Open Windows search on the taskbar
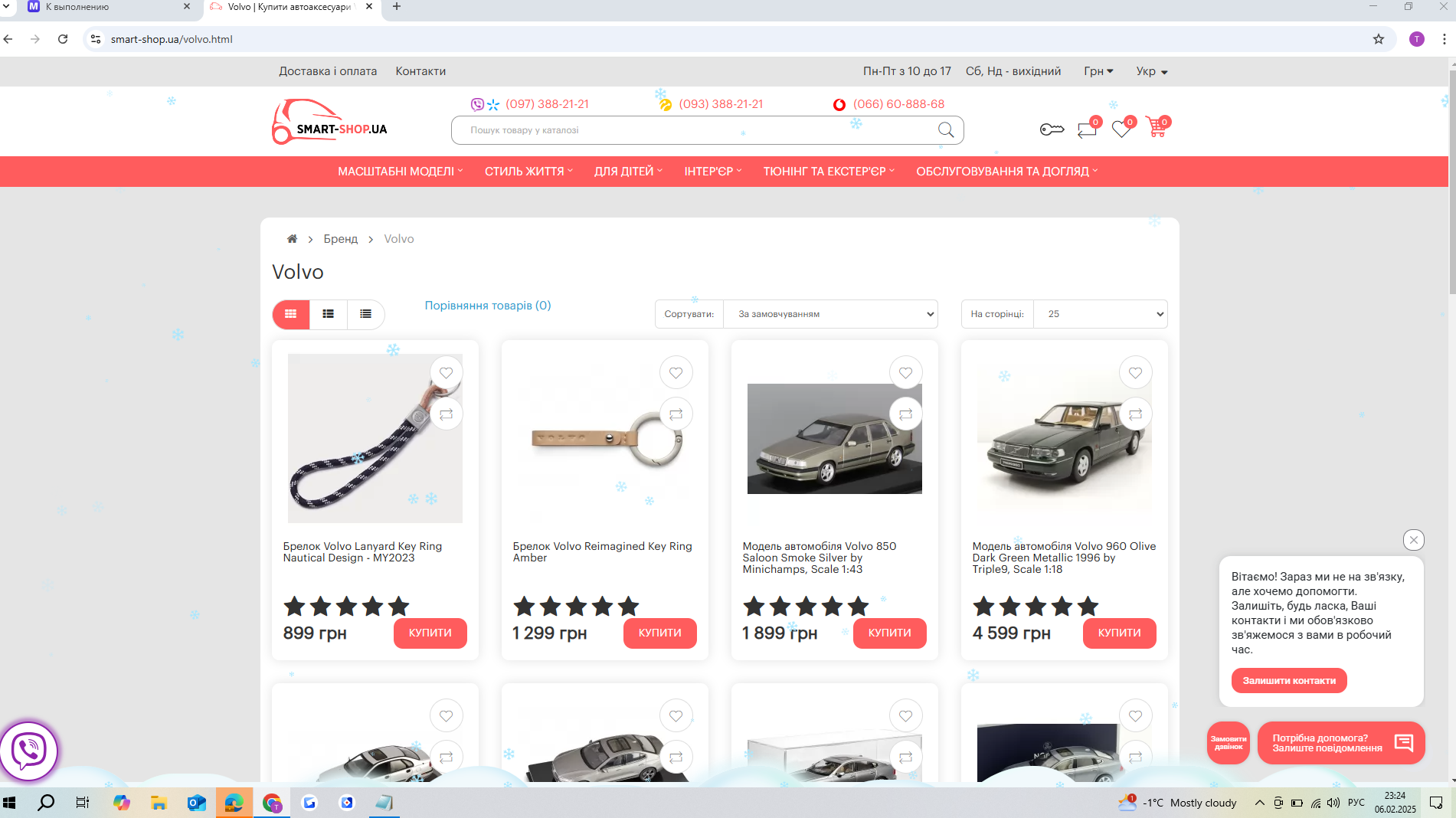 click(46, 803)
